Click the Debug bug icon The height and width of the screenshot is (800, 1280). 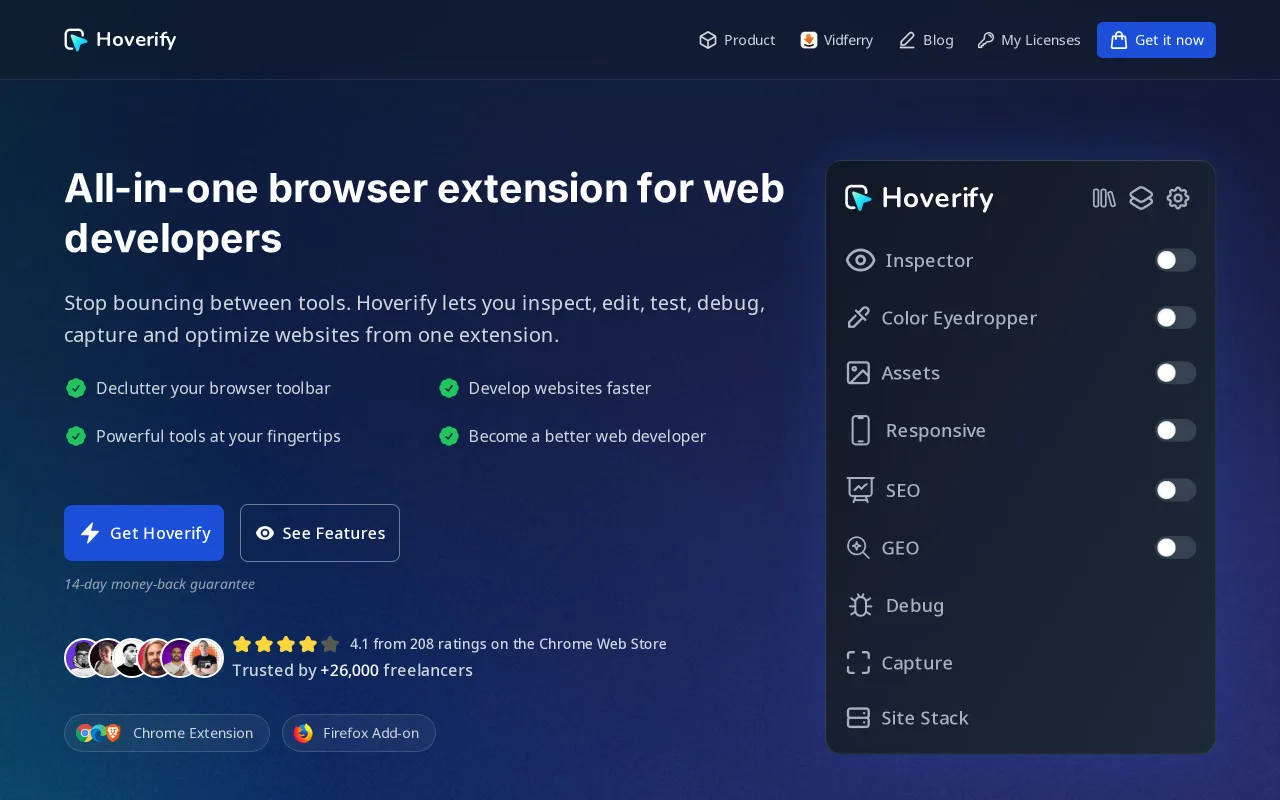coord(860,605)
